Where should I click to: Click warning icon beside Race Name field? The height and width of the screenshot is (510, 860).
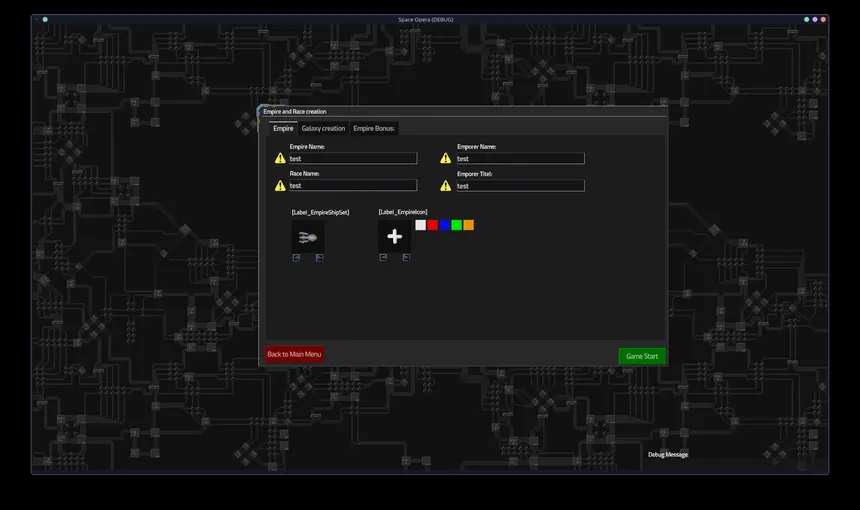pyautogui.click(x=280, y=185)
